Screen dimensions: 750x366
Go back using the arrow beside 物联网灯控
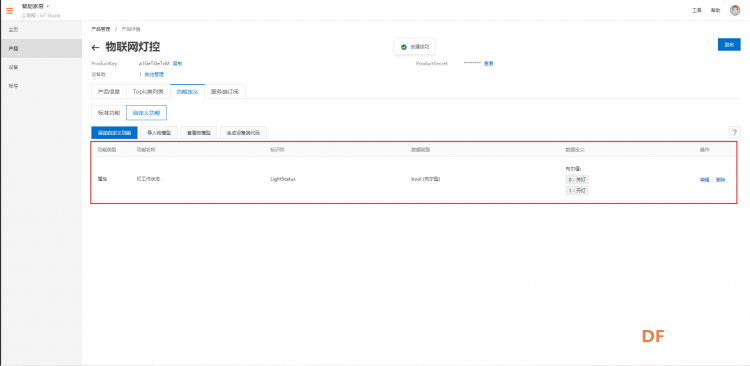click(x=95, y=47)
